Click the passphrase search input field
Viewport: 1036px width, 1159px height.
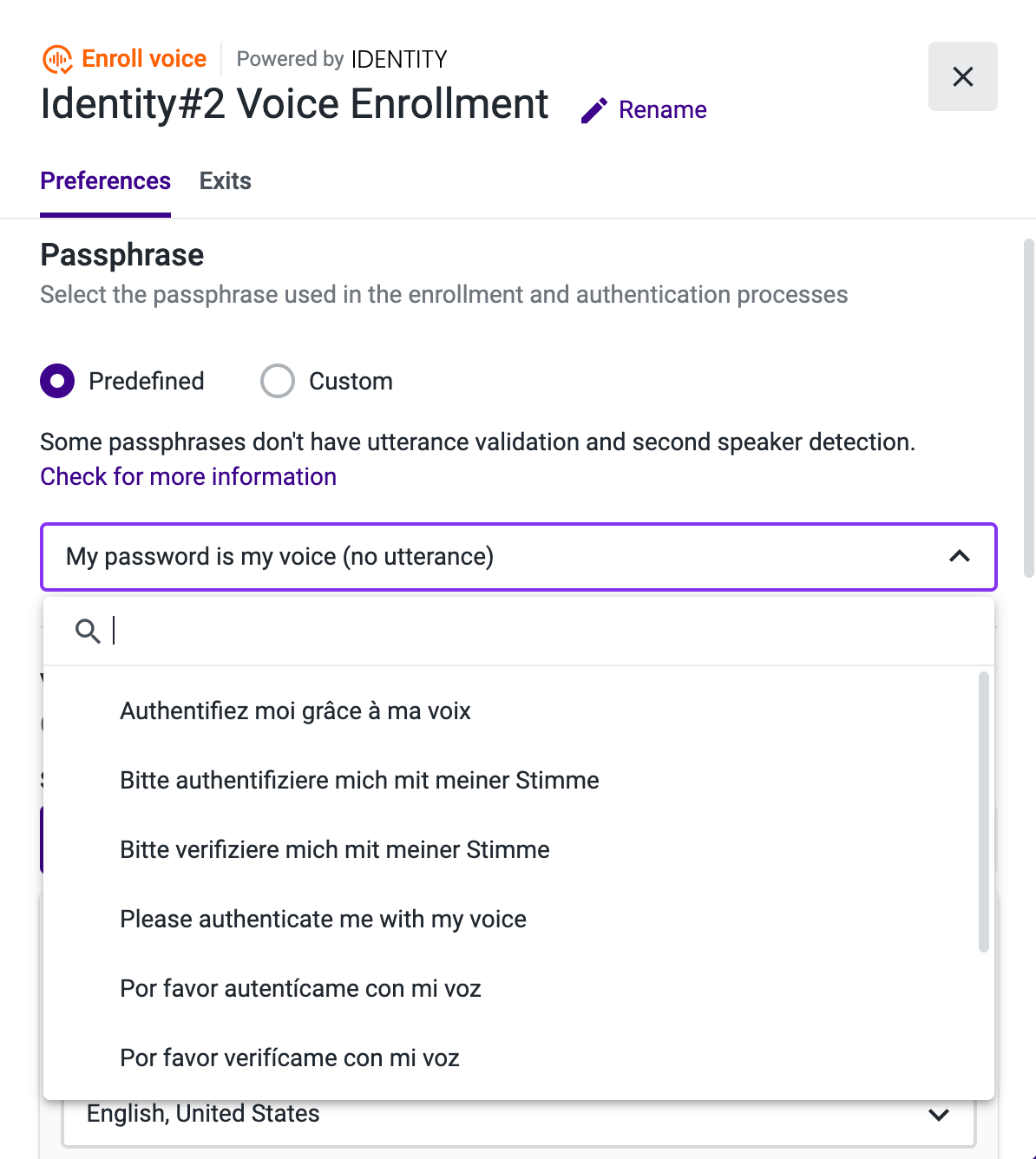[347, 631]
